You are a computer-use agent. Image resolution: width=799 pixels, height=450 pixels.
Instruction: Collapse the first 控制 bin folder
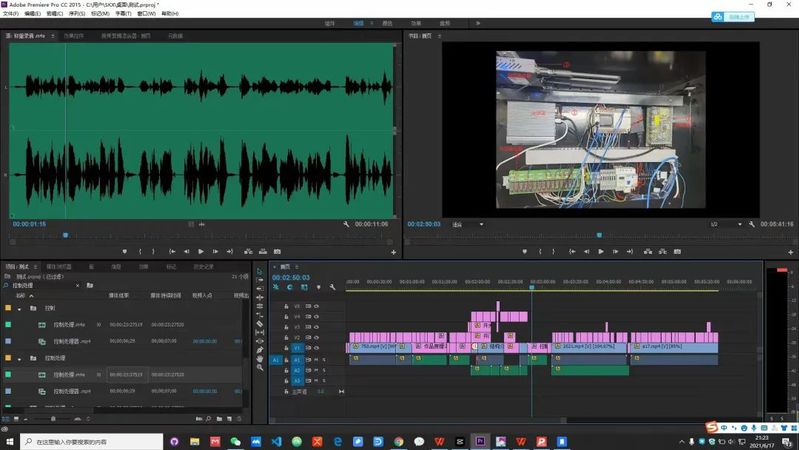(x=19, y=308)
